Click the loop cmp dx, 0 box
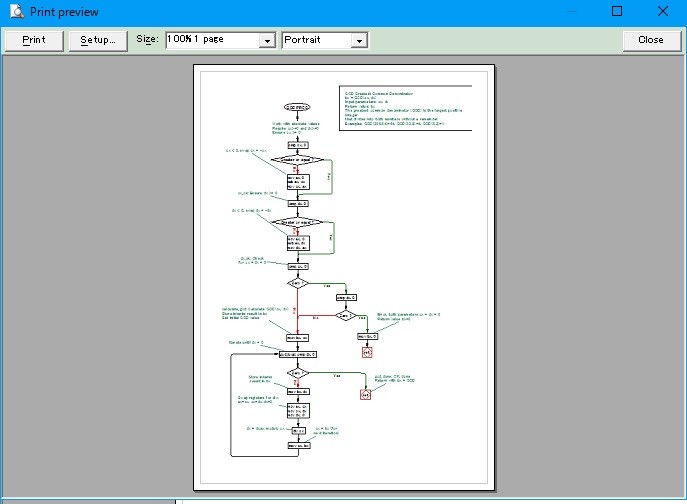This screenshot has width=687, height=504. (x=297, y=354)
